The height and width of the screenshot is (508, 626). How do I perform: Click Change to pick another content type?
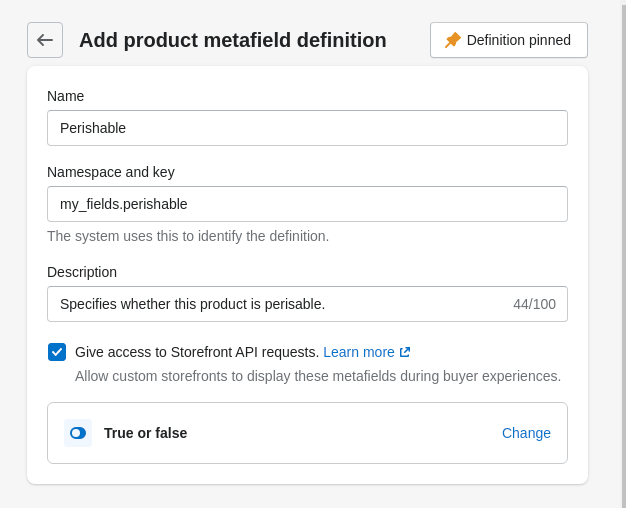click(526, 433)
